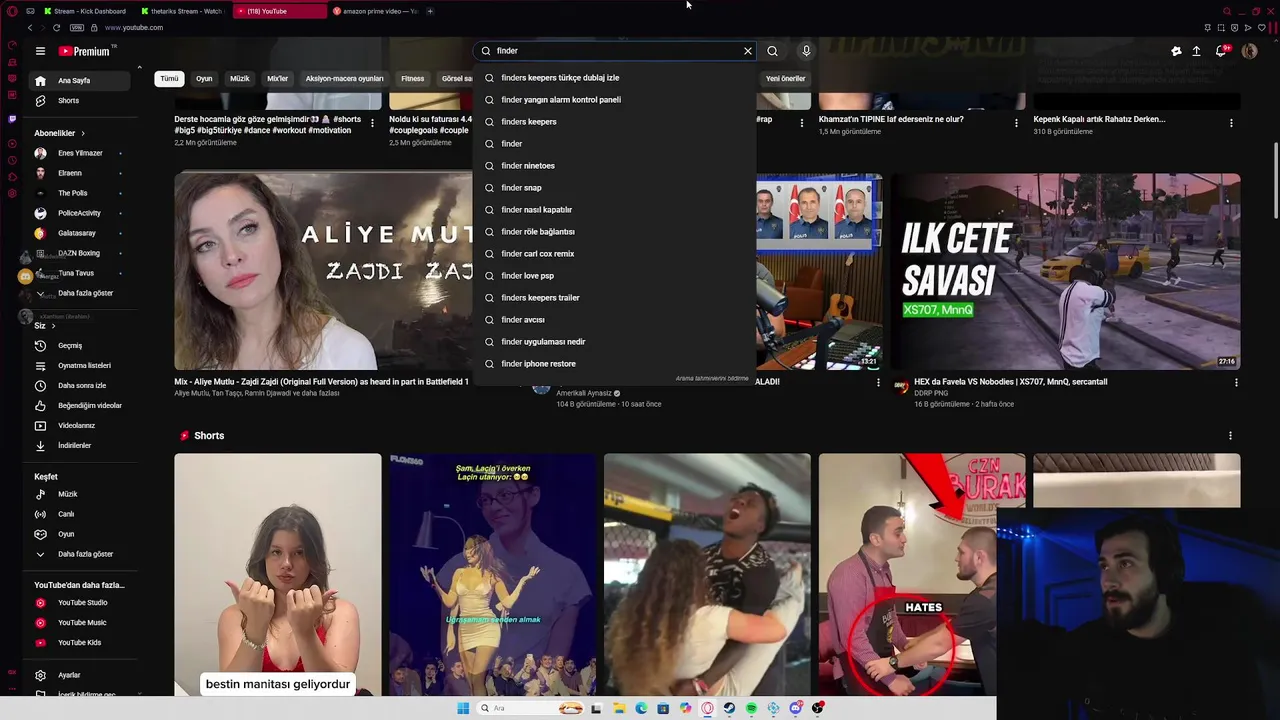Screen dimensions: 1280x720
Task: Open İndirilenler downloads
Action: (80, 446)
